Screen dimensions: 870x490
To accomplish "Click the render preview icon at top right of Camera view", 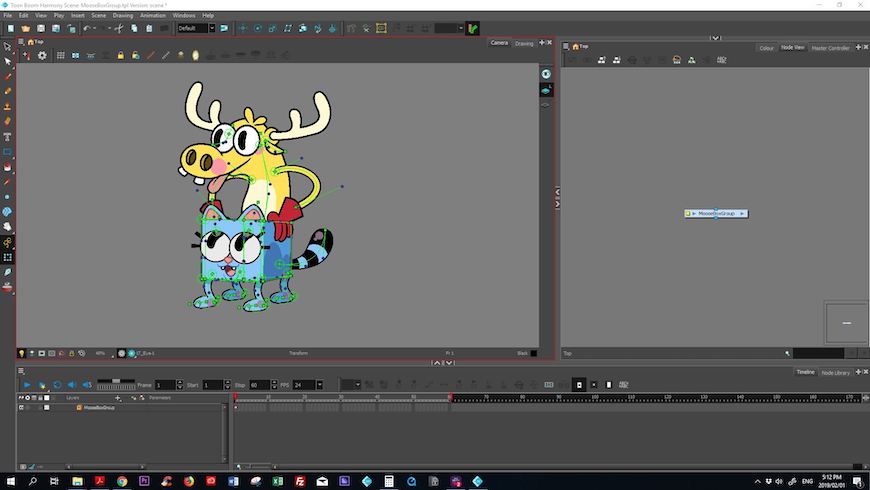I will (546, 74).
